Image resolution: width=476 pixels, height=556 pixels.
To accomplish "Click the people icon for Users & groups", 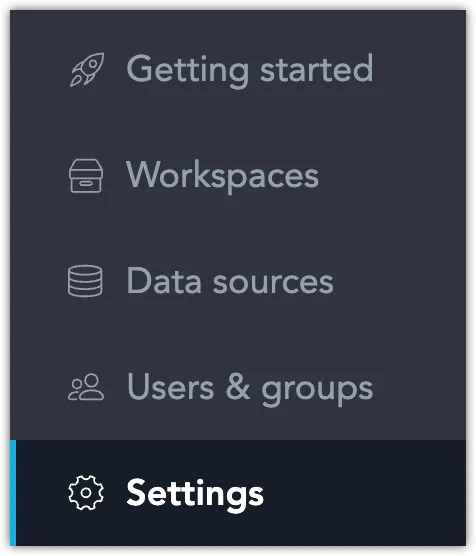I will (86, 387).
